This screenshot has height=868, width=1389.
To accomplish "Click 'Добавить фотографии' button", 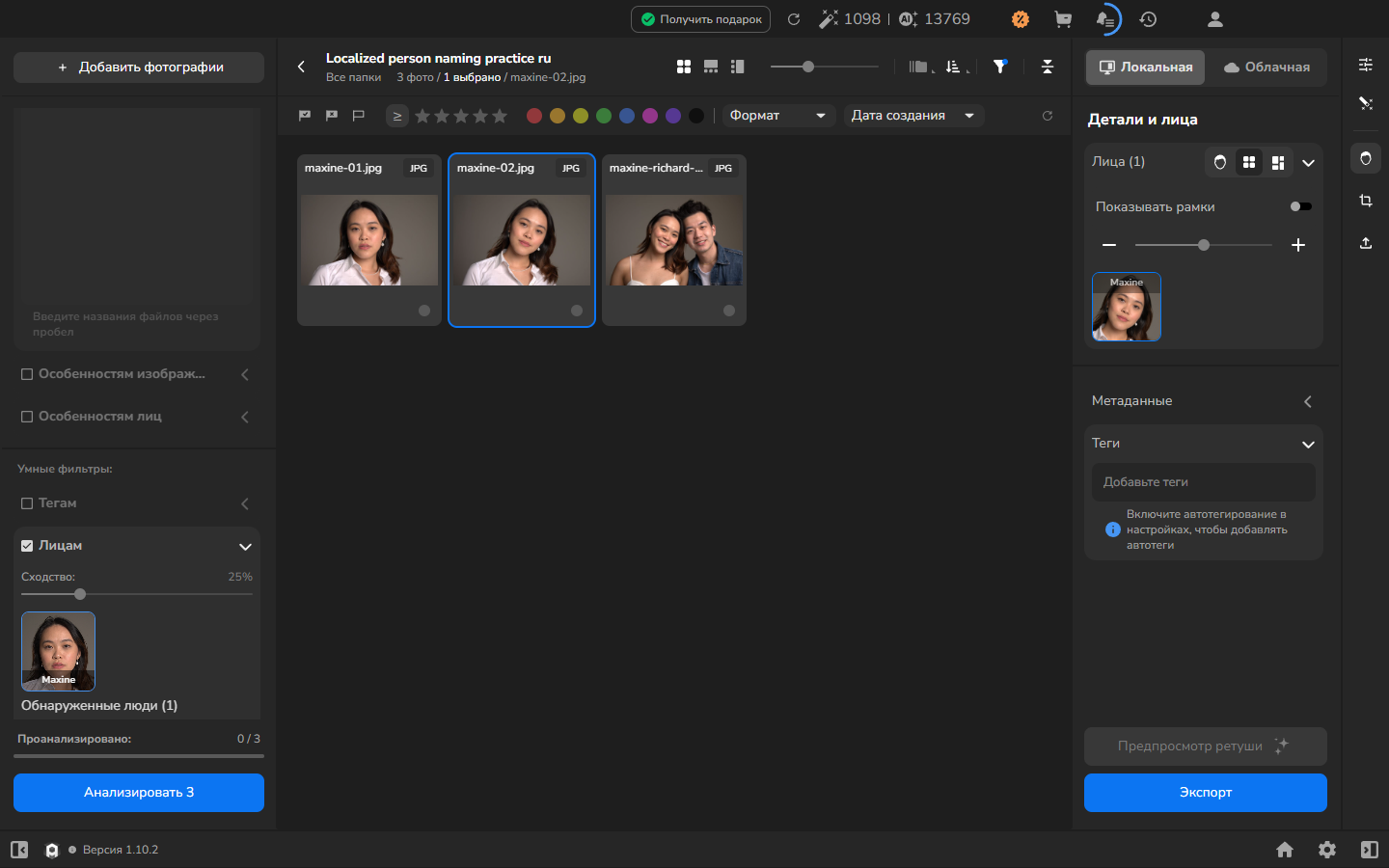I will 139,68.
